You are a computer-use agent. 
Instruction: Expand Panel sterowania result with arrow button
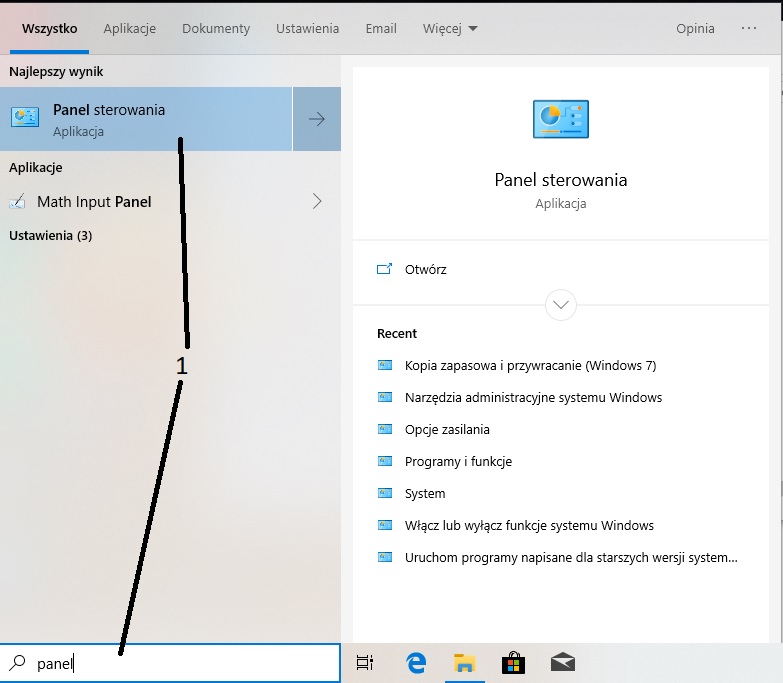pos(317,119)
